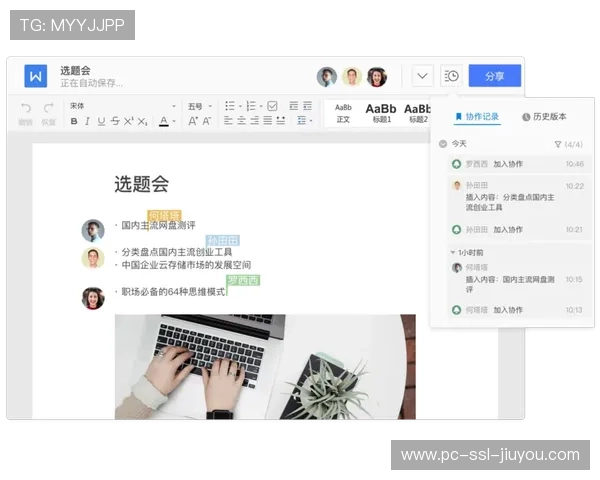
Task: Click the female avatar beside 职场必备 line
Action: [x=93, y=298]
